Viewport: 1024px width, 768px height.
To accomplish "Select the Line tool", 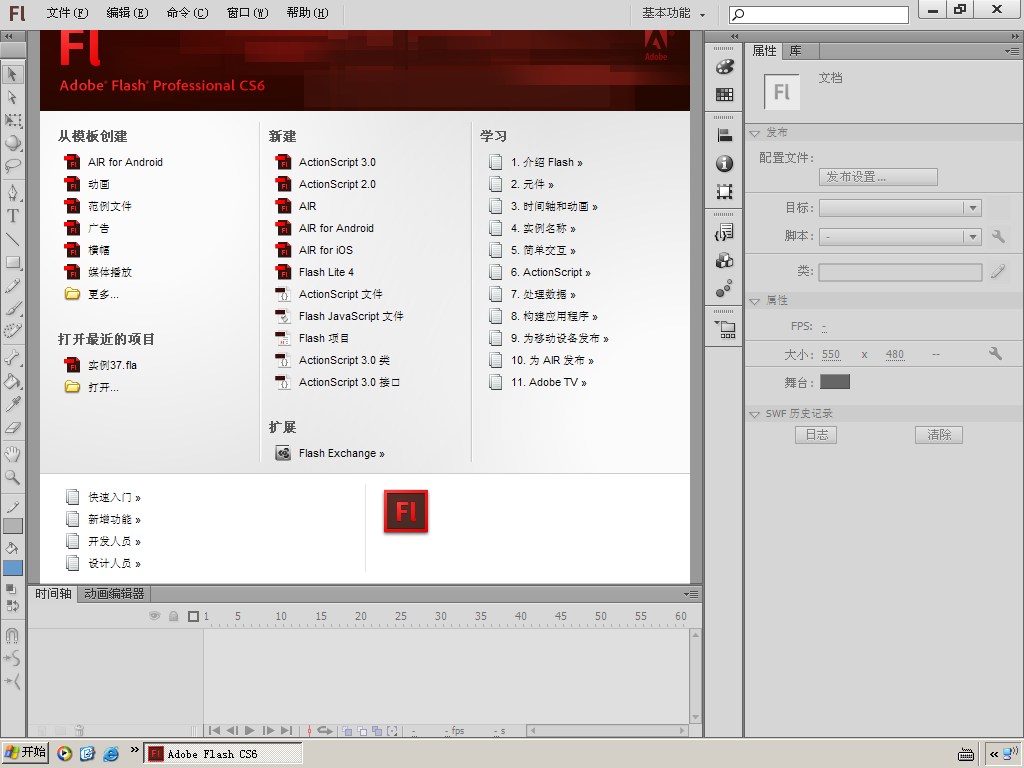I will pos(12,239).
